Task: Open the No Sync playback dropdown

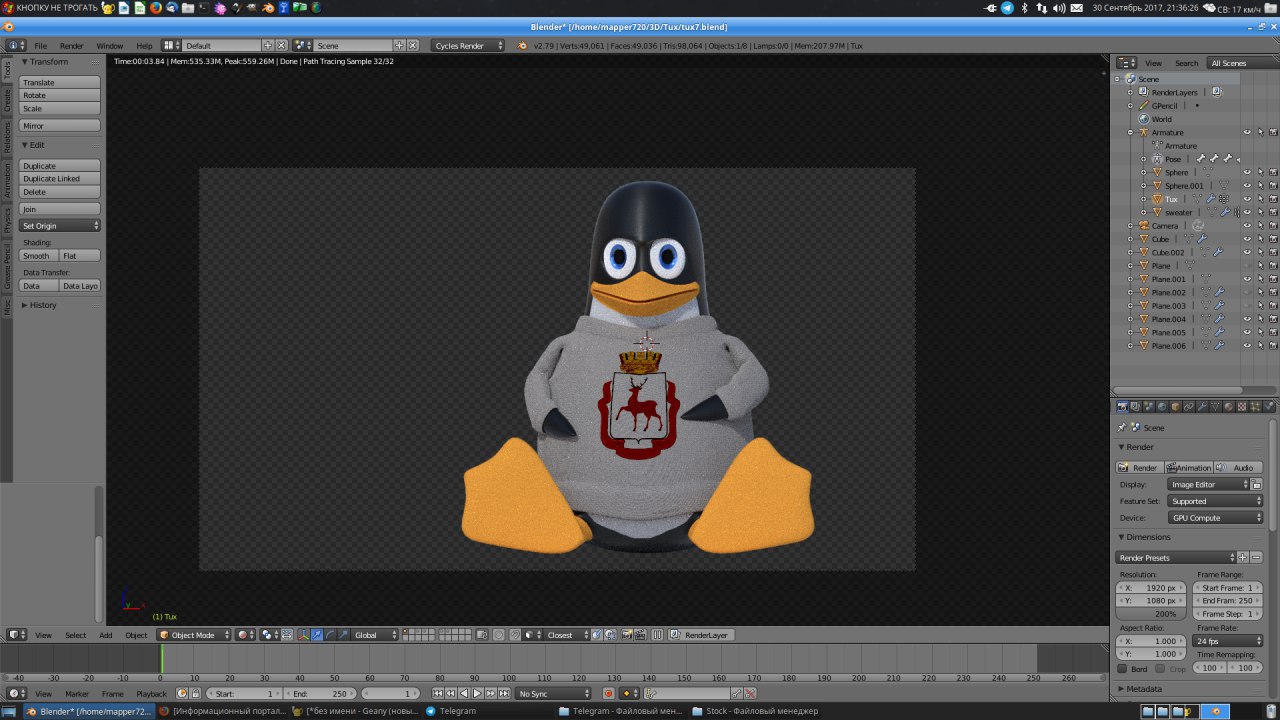Action: pos(553,693)
